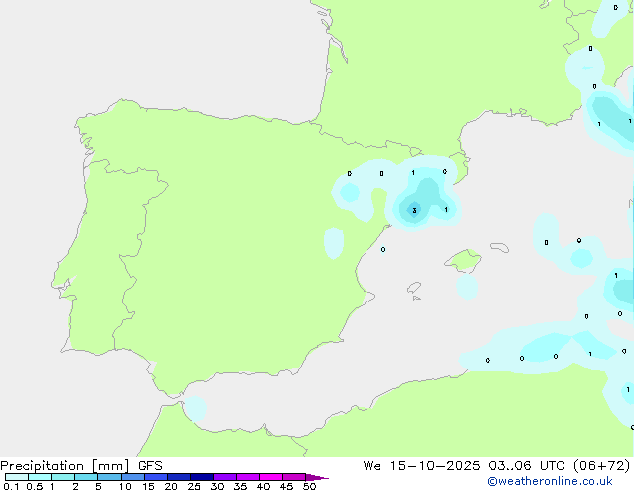Click Menorca island outline
The width and height of the screenshot is (634, 490).
point(497,245)
